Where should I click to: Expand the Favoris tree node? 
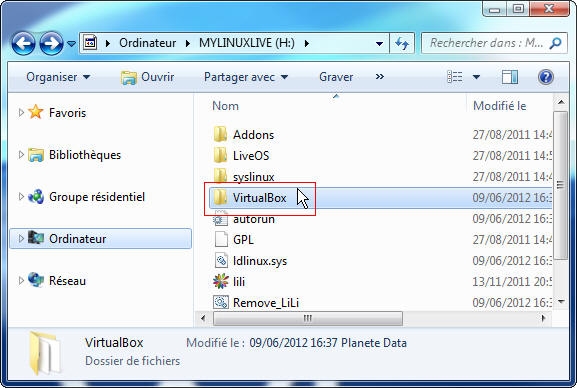click(x=21, y=112)
